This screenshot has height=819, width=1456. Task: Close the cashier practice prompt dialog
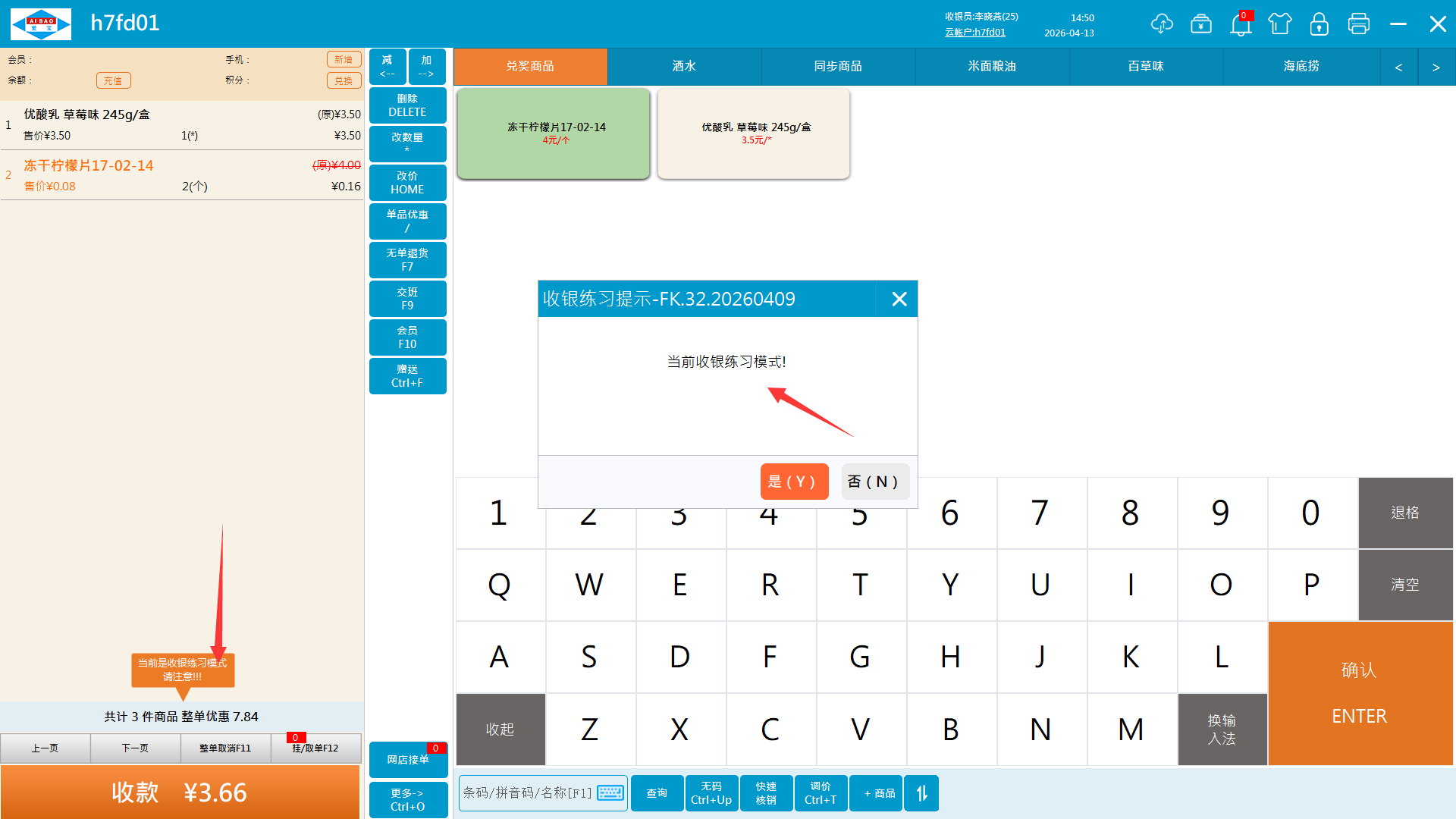coord(899,299)
